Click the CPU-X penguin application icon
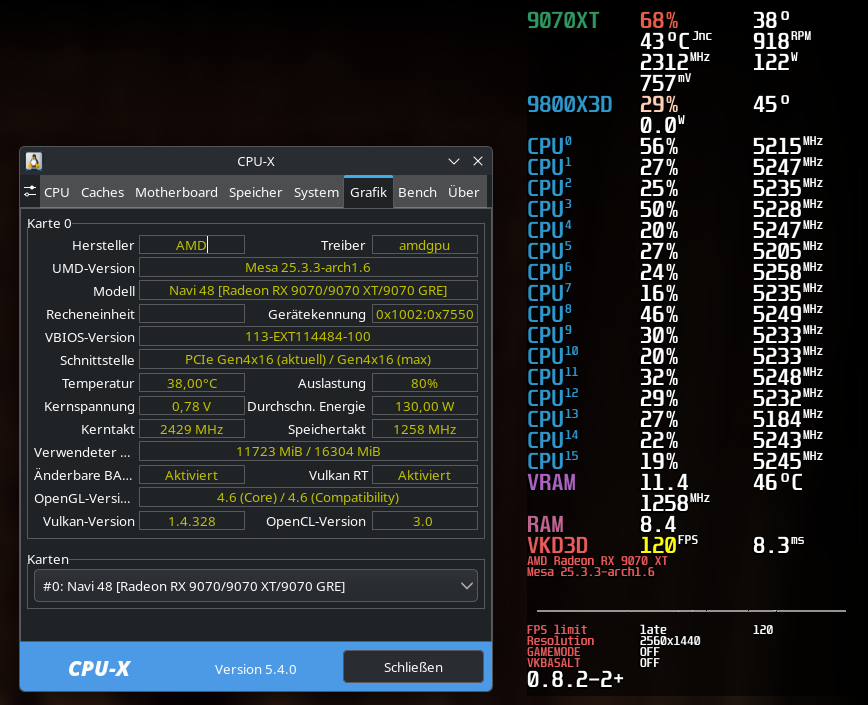The width and height of the screenshot is (868, 705). (x=34, y=161)
